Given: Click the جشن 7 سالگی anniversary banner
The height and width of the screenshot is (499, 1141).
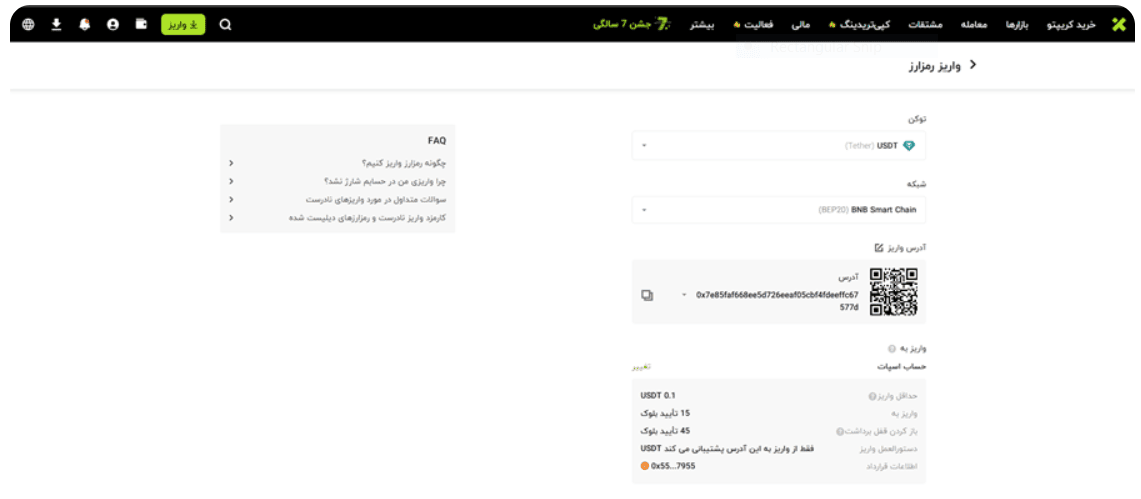Looking at the screenshot, I should [631, 25].
